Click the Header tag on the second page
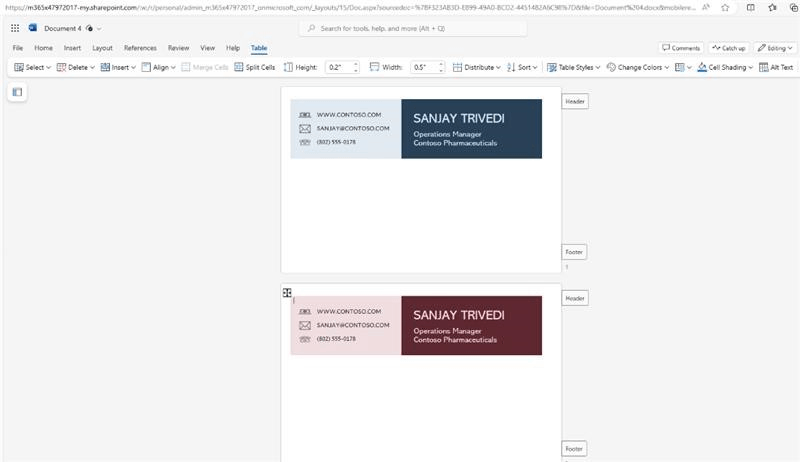 point(575,298)
